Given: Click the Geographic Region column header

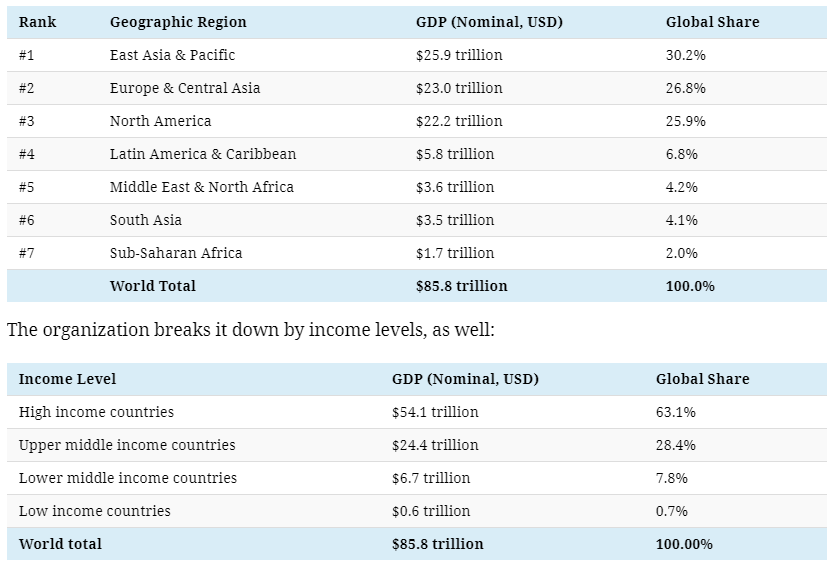Looking at the screenshot, I should [178, 22].
